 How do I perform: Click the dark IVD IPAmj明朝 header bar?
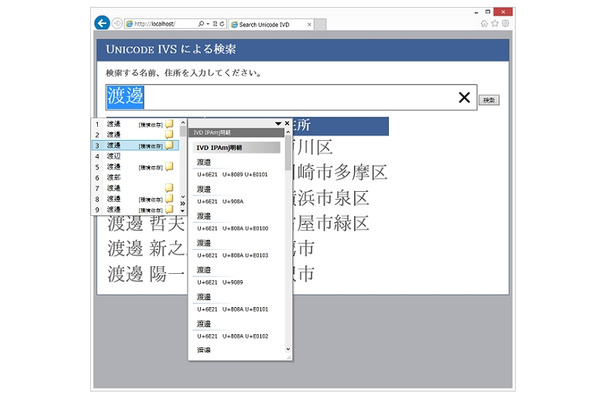click(237, 133)
